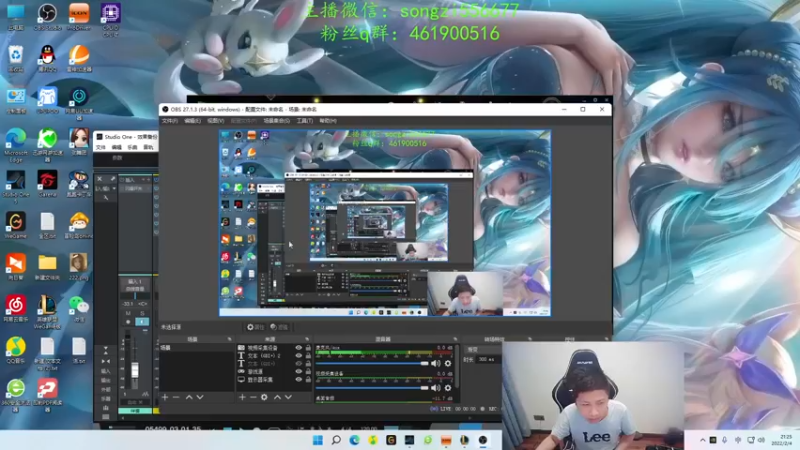Open 视频采集设备 mixer settings gear
Screen dimensions: 800x450
pyautogui.click(x=448, y=388)
